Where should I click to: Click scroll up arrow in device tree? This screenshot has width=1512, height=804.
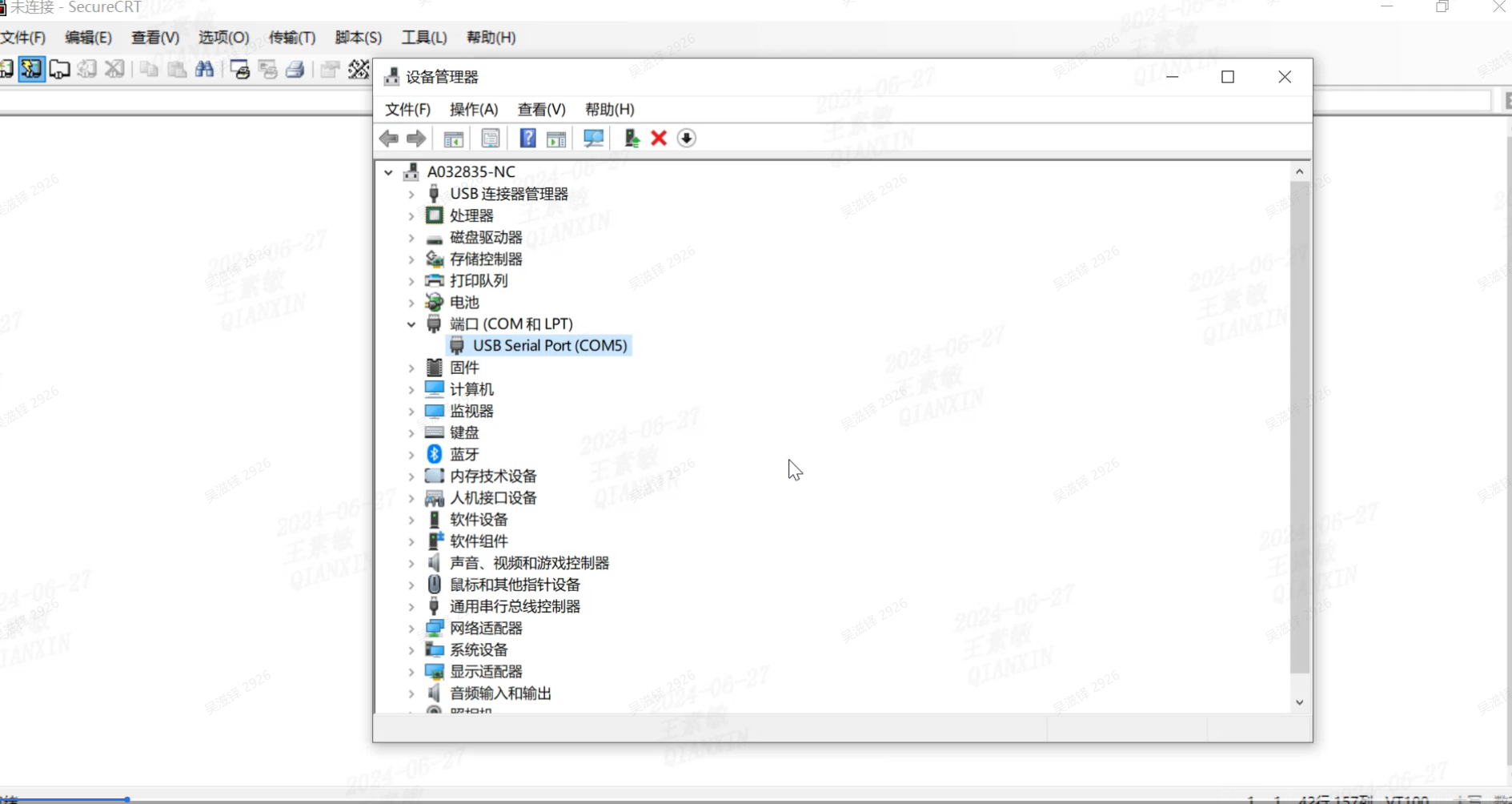tap(1300, 172)
